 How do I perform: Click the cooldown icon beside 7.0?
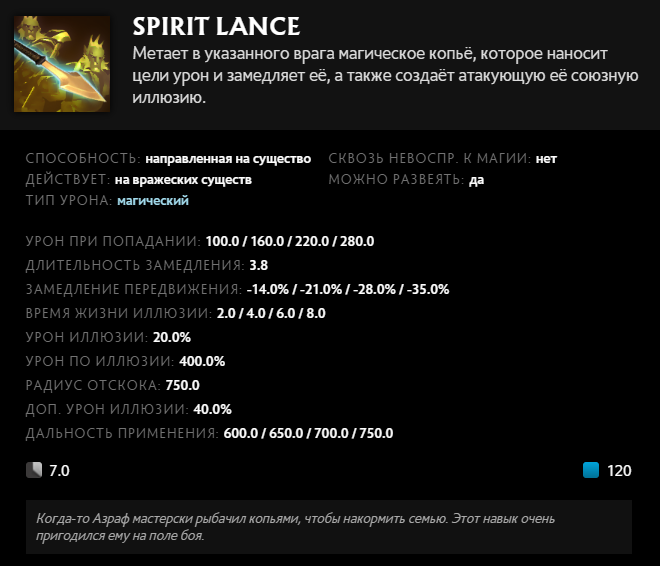tap(34, 470)
